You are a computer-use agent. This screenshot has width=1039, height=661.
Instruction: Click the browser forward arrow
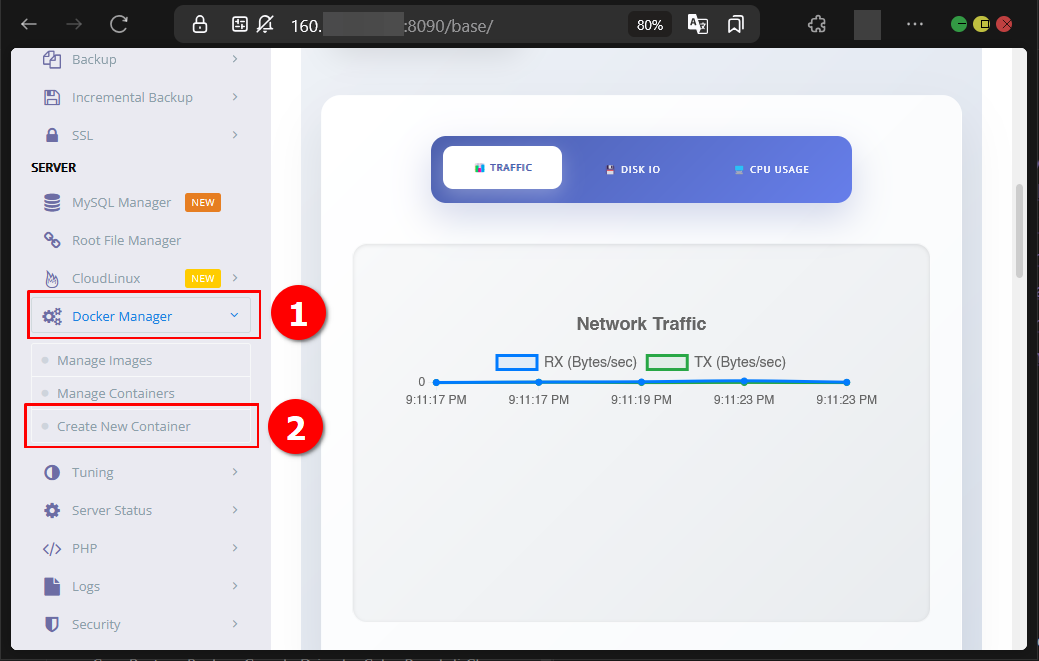coord(74,25)
